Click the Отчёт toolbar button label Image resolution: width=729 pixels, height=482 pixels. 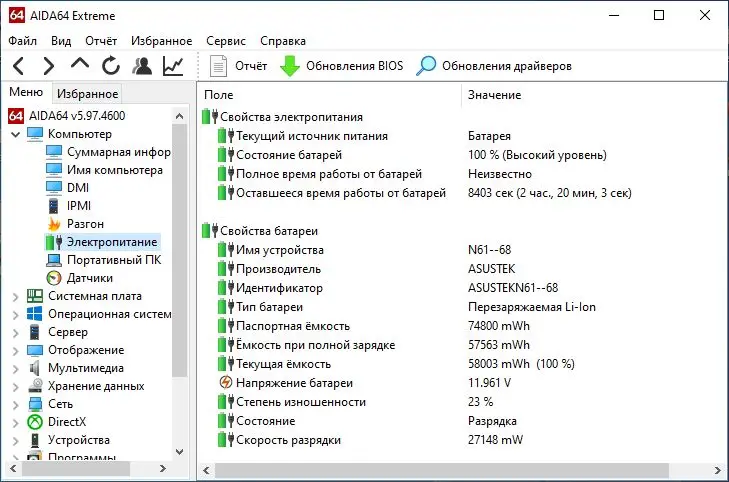point(251,66)
